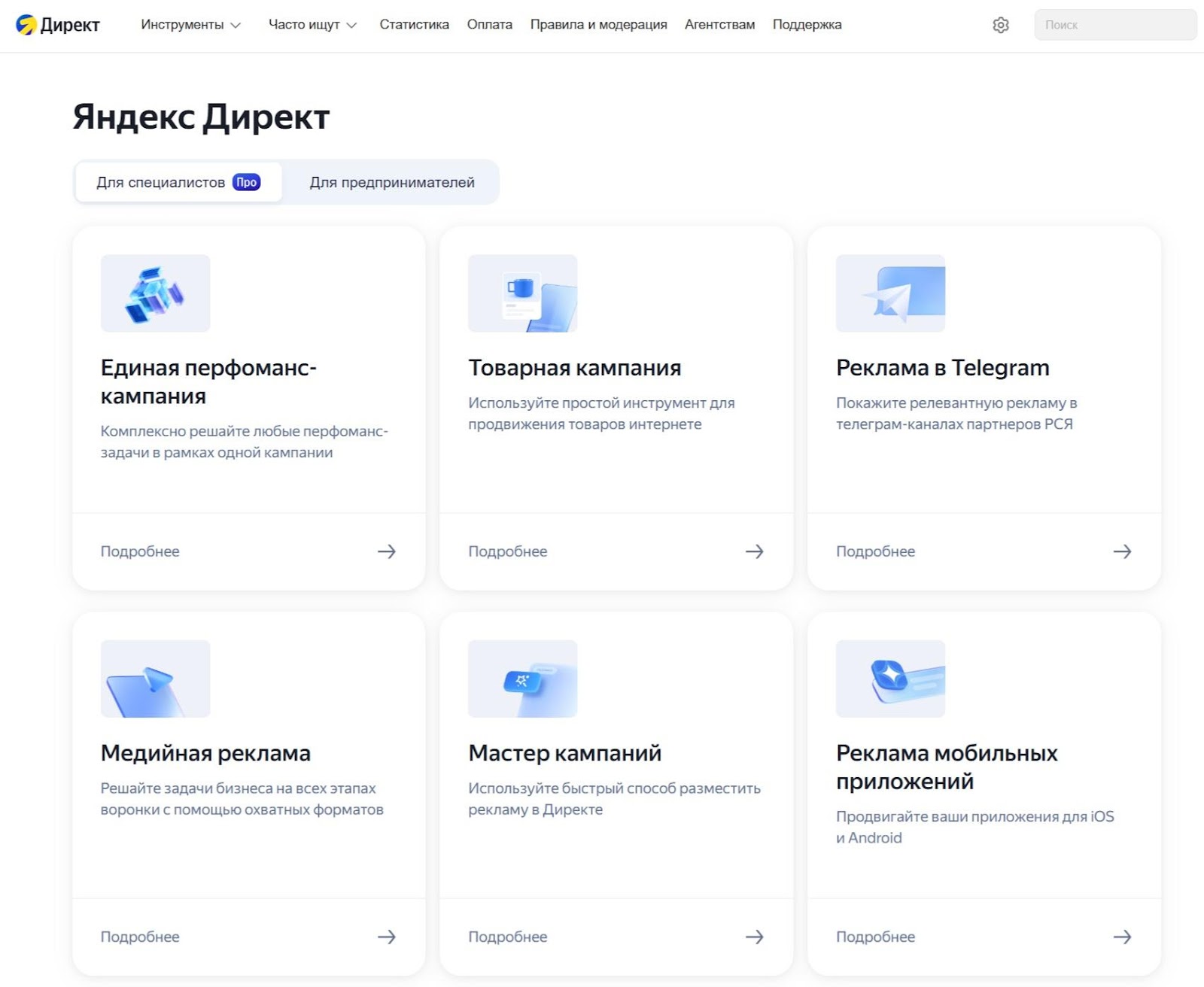Image resolution: width=1204 pixels, height=987 pixels.
Task: Expand the Инструменты dropdown menu
Action: (x=190, y=25)
